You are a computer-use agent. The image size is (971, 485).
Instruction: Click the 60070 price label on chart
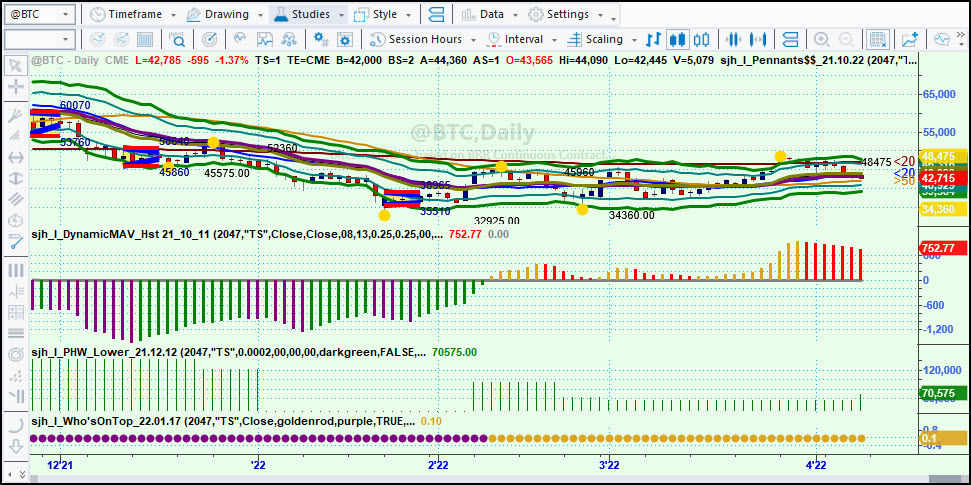[x=75, y=105]
